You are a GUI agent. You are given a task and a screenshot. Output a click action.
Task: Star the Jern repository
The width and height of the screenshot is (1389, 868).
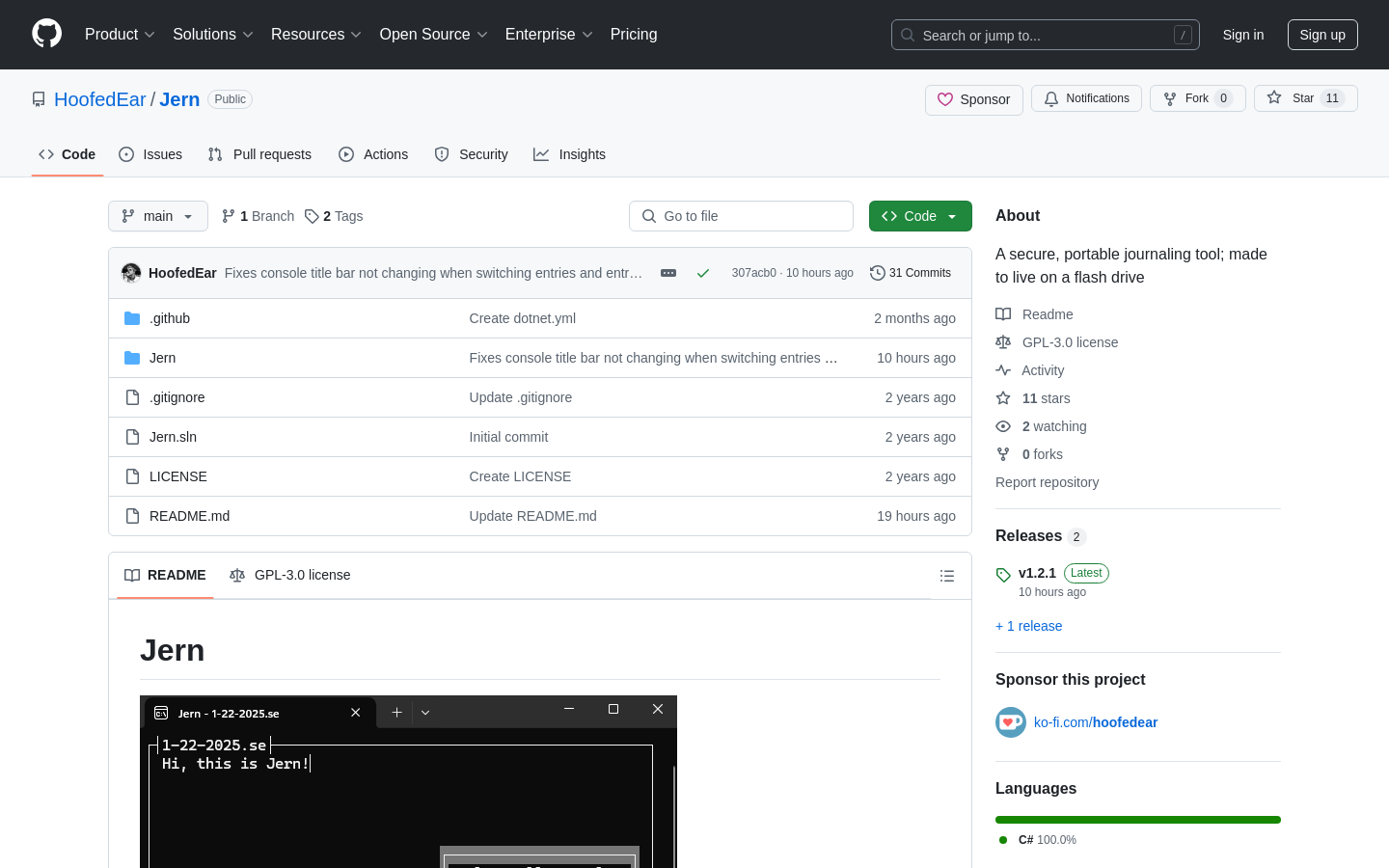point(1305,98)
